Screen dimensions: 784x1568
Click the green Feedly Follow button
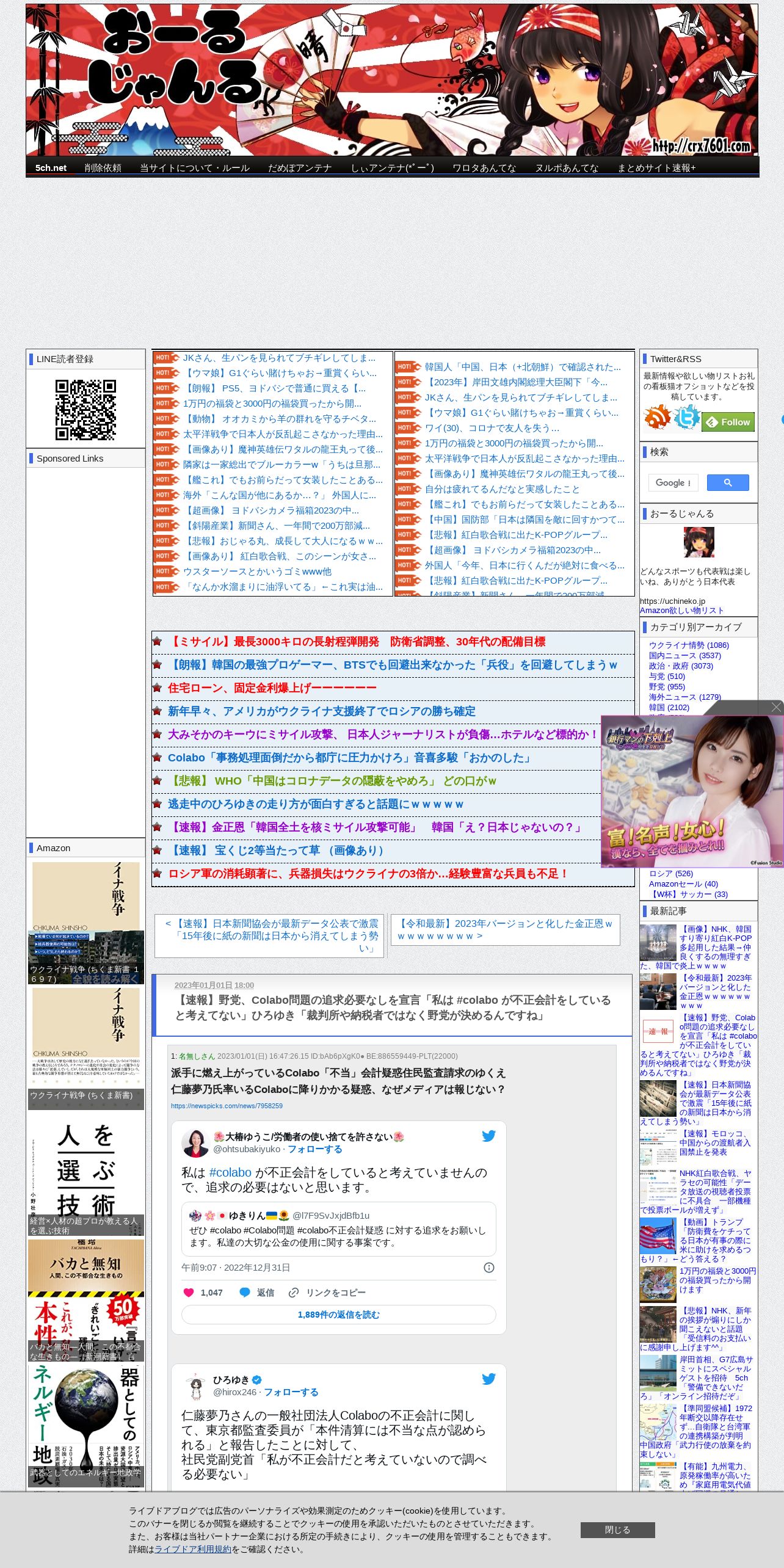(728, 422)
